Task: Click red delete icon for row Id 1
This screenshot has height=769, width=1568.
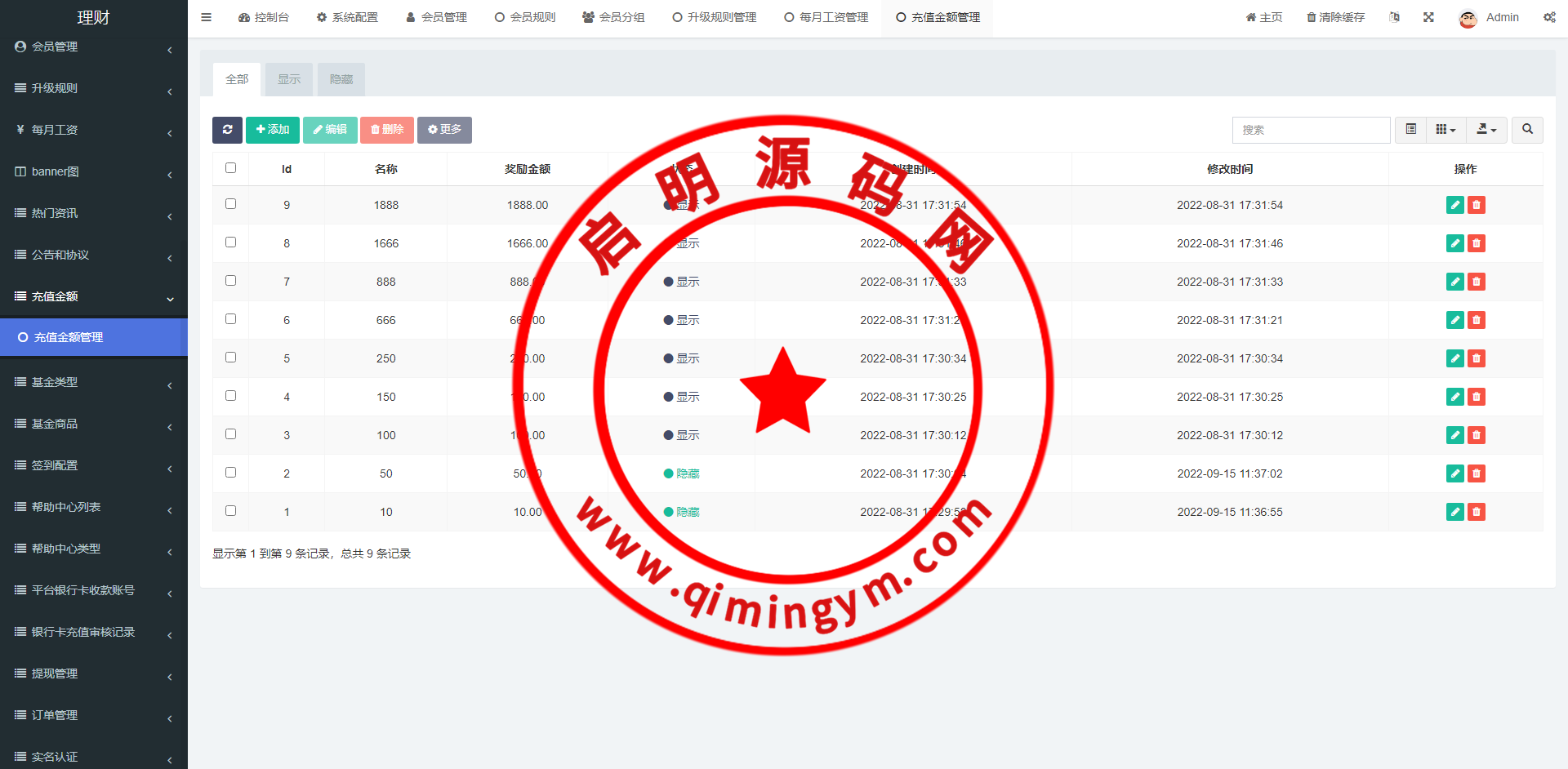Action: (1477, 512)
